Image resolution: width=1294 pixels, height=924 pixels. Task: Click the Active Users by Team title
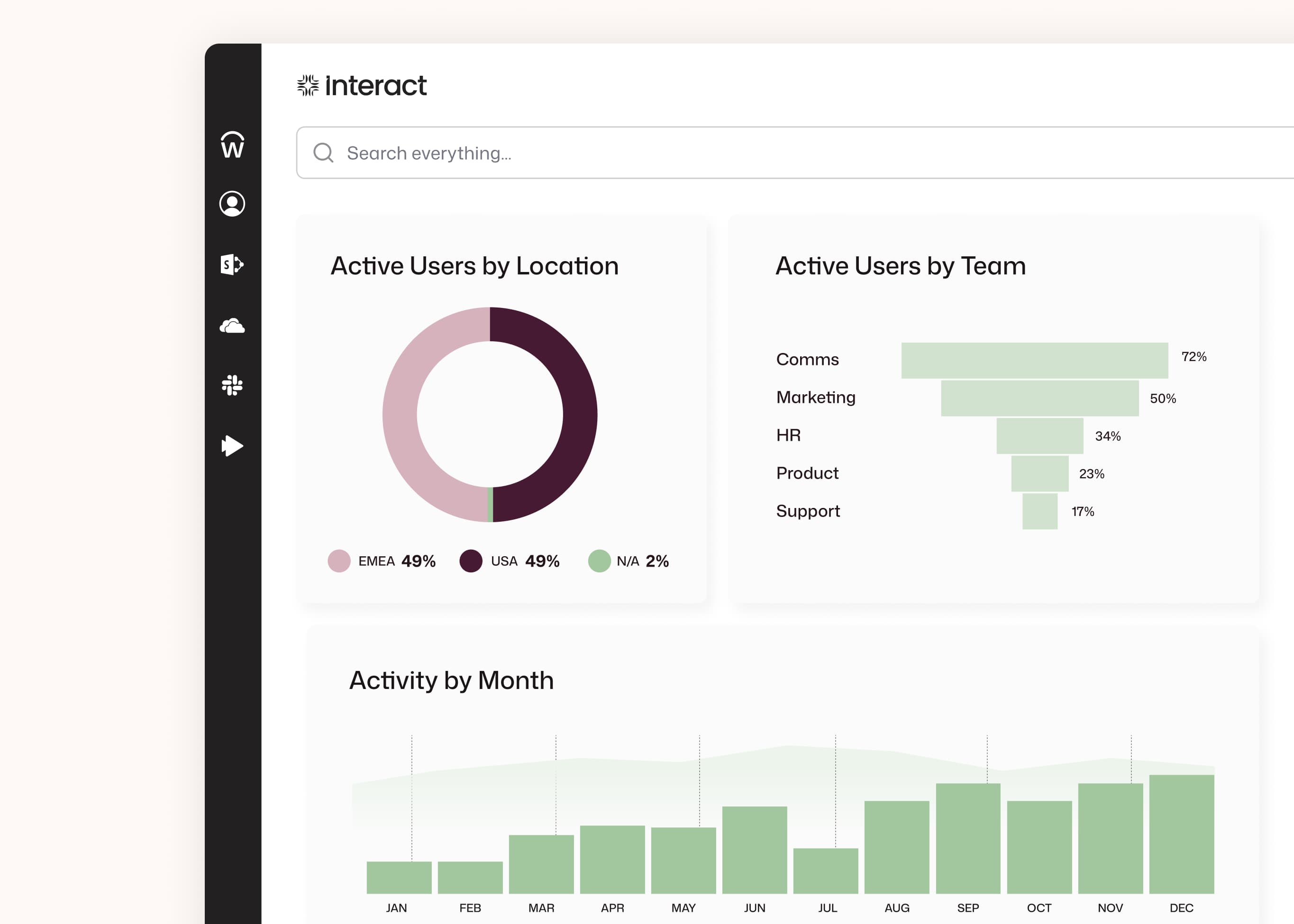[901, 266]
